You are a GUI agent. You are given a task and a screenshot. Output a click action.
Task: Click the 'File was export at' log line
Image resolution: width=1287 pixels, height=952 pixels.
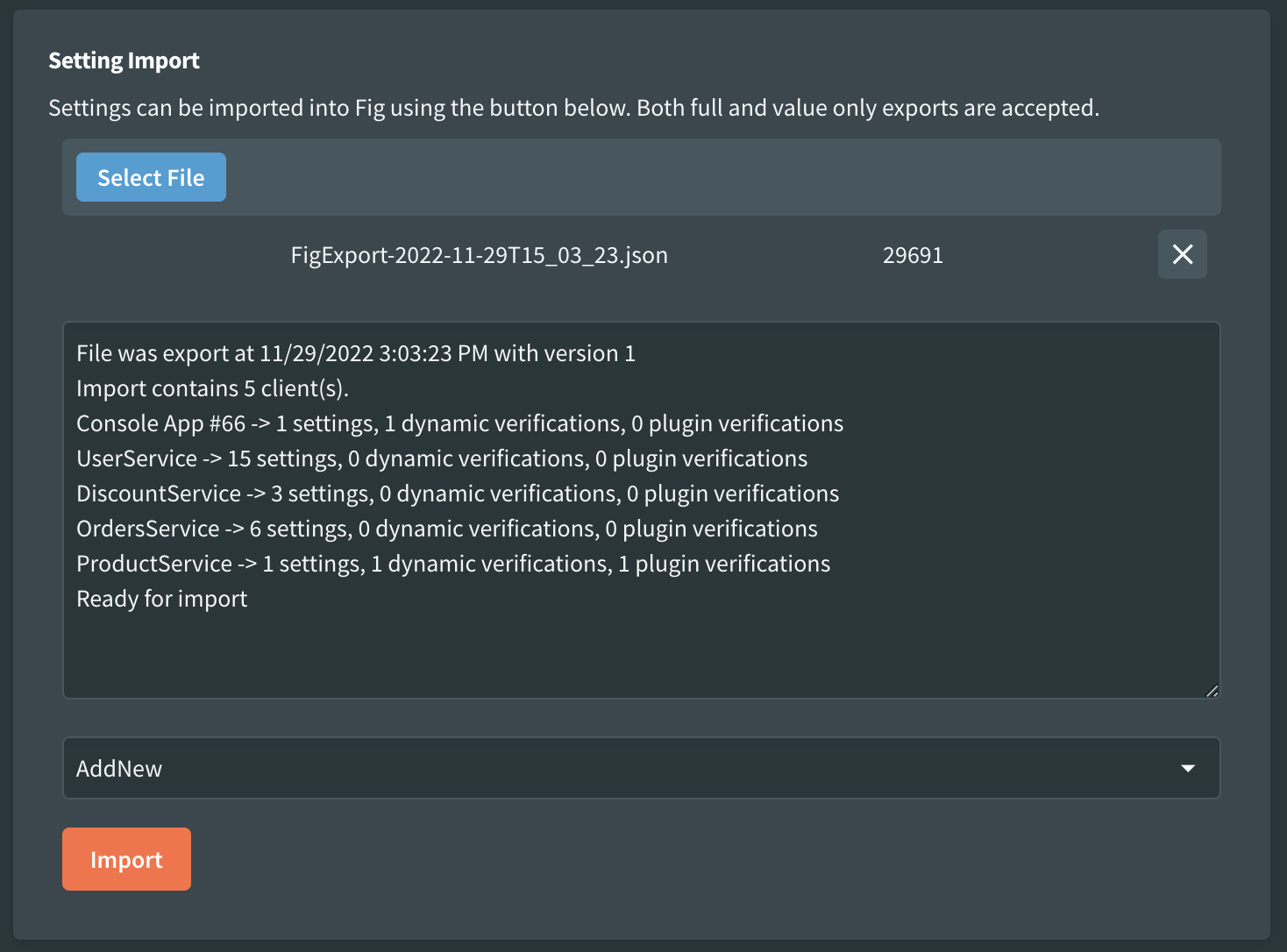pyautogui.click(x=355, y=353)
